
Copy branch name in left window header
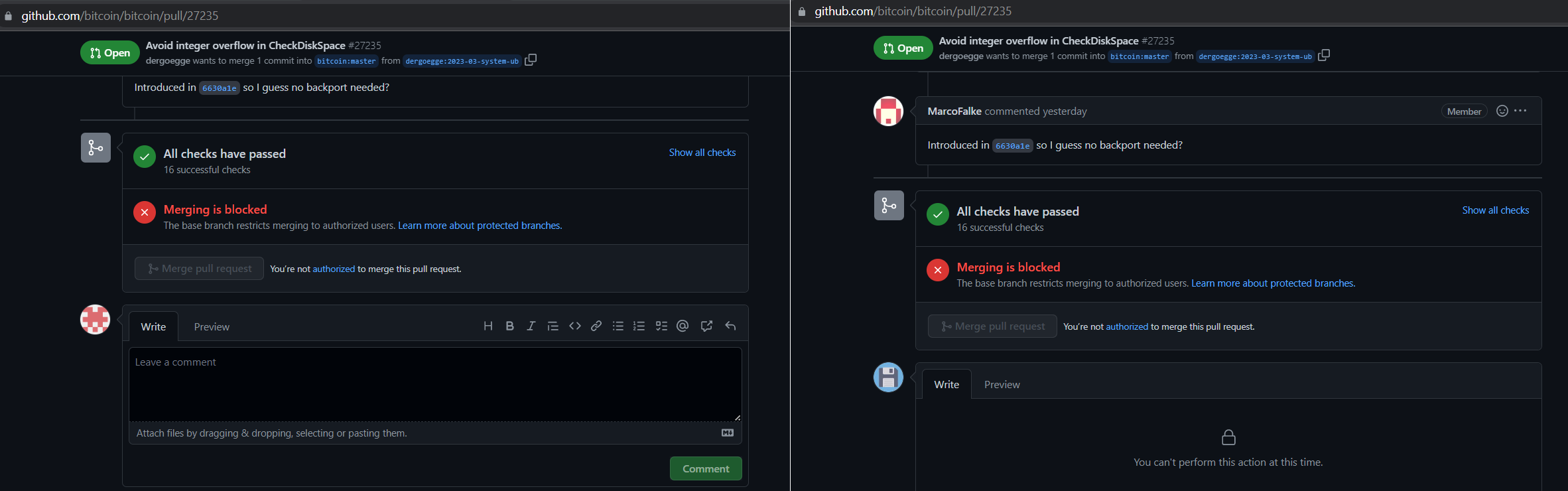point(531,60)
